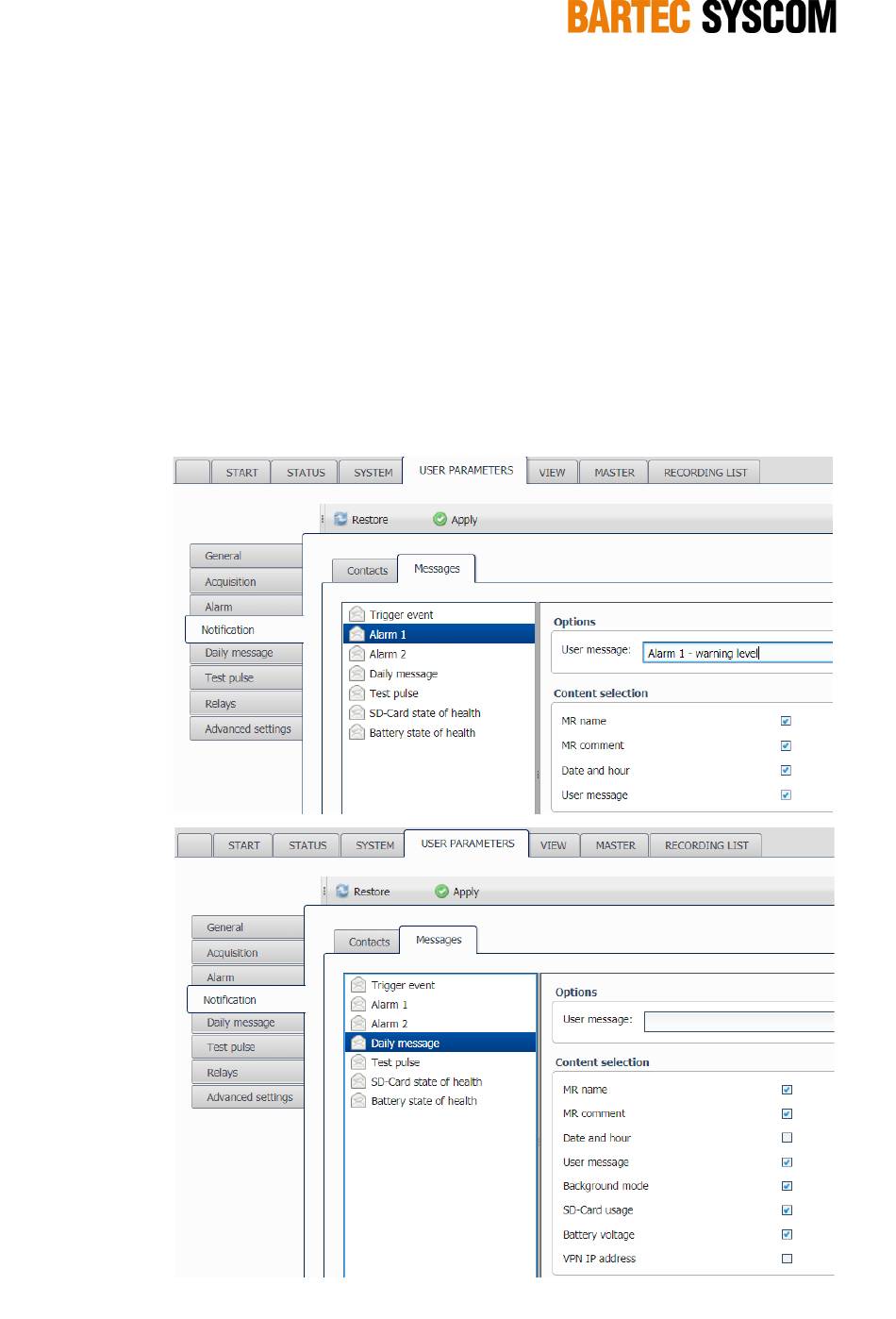Open START tab in lower screenshot
The height and width of the screenshot is (1319, 896).
tap(243, 845)
